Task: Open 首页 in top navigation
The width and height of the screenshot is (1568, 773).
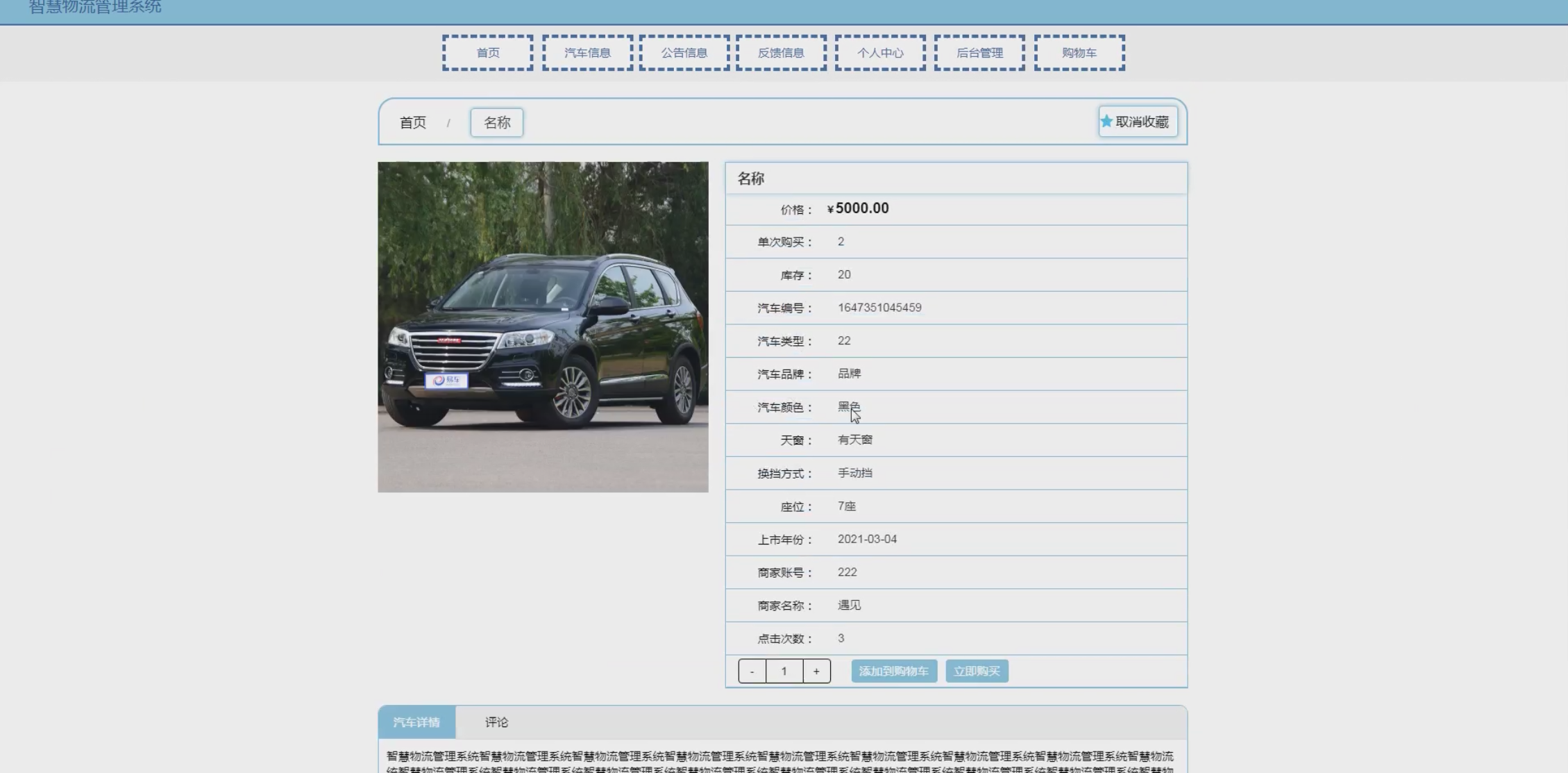Action: 487,53
